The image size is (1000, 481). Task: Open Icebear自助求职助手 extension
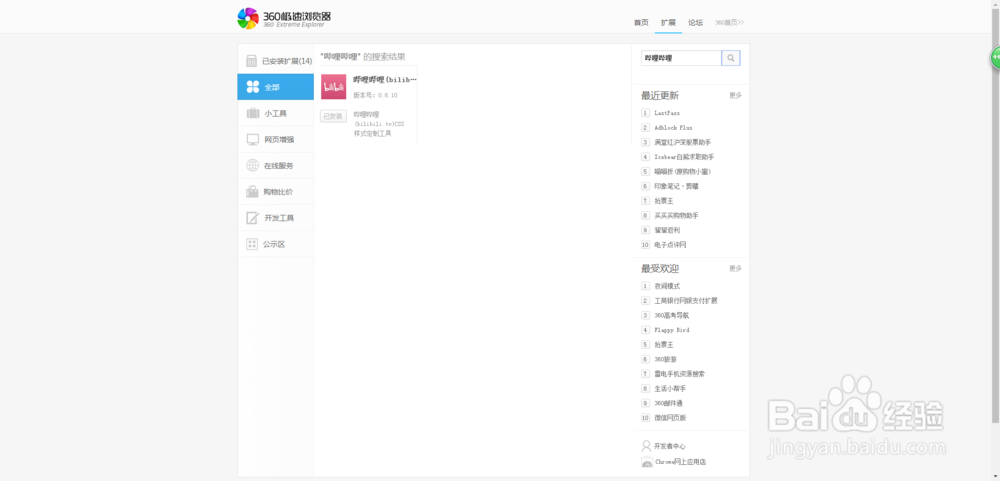[x=684, y=157]
